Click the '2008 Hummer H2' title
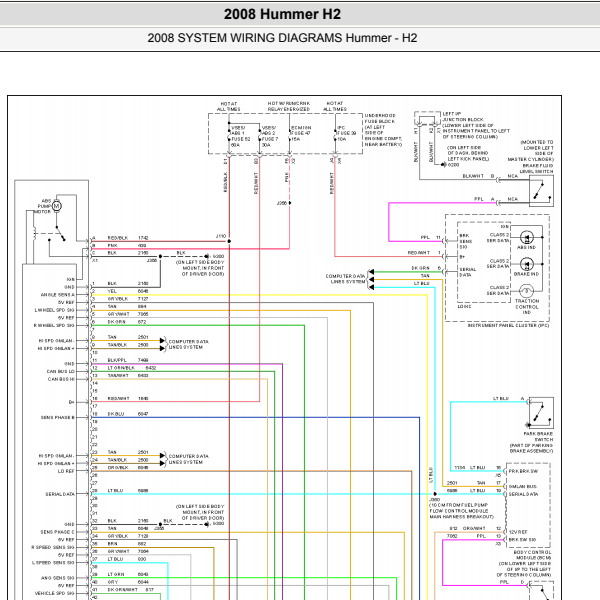 pos(282,14)
